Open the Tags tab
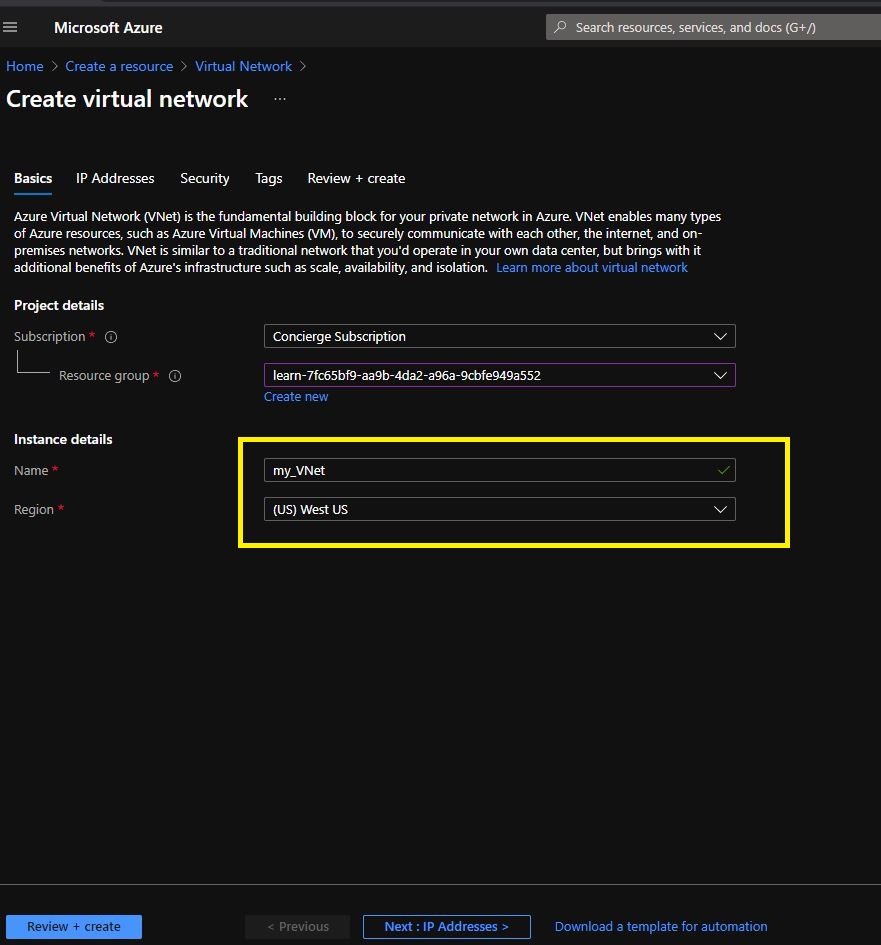 point(269,178)
